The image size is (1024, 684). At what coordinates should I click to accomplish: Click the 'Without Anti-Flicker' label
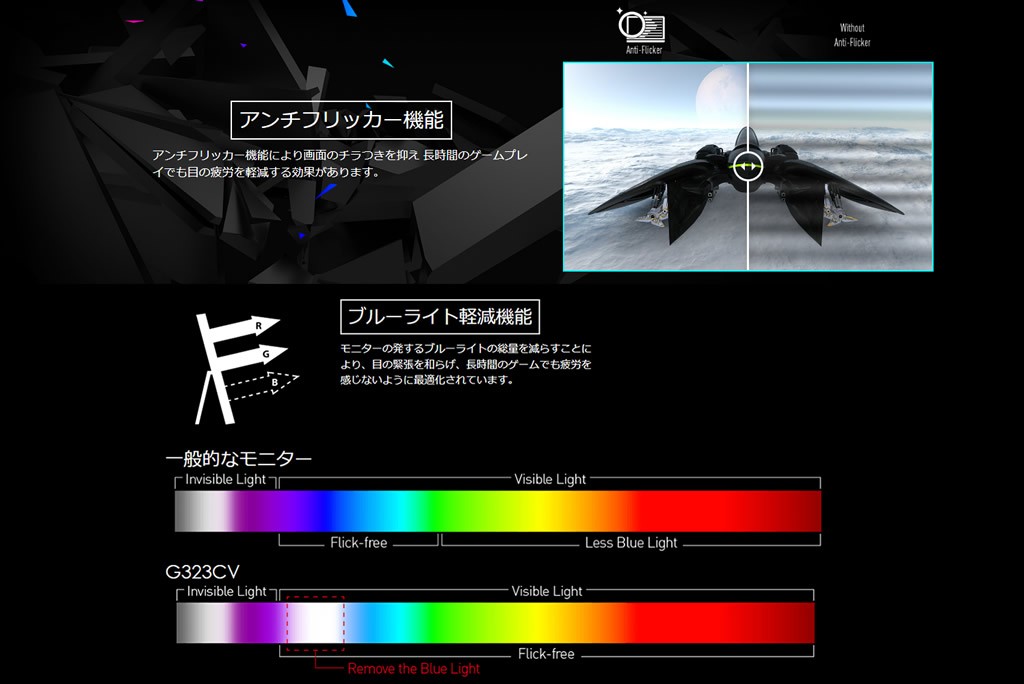pyautogui.click(x=852, y=35)
